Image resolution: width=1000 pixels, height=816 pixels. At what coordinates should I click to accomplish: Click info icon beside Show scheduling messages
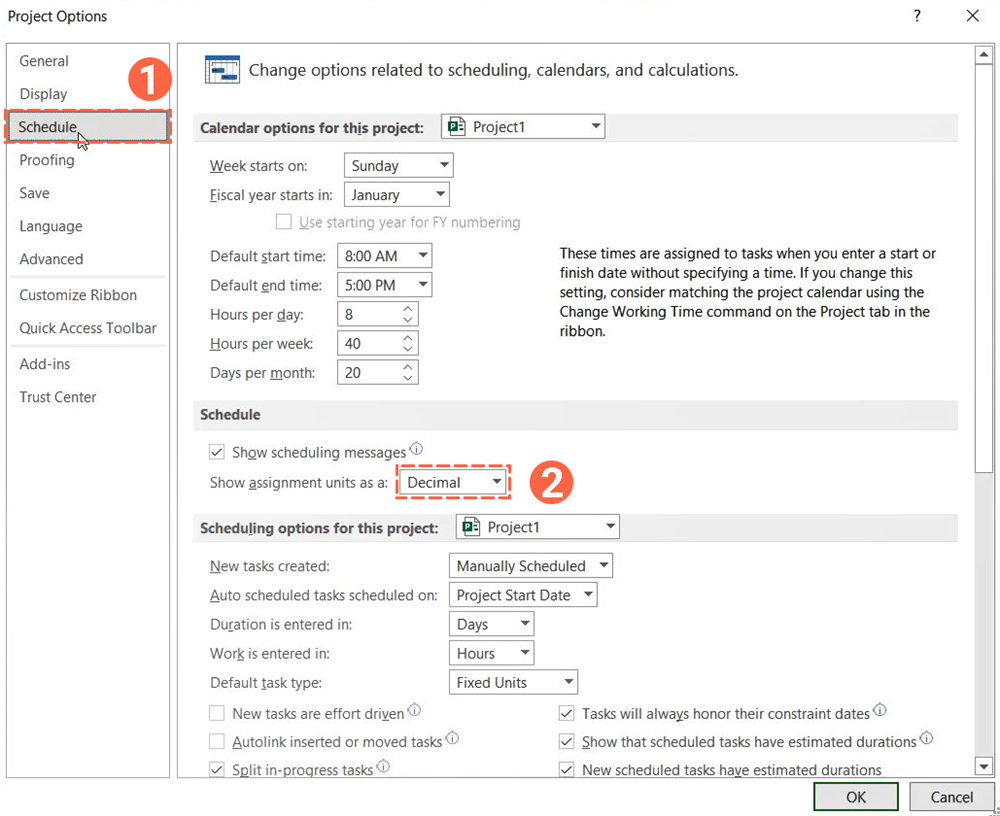click(416, 448)
